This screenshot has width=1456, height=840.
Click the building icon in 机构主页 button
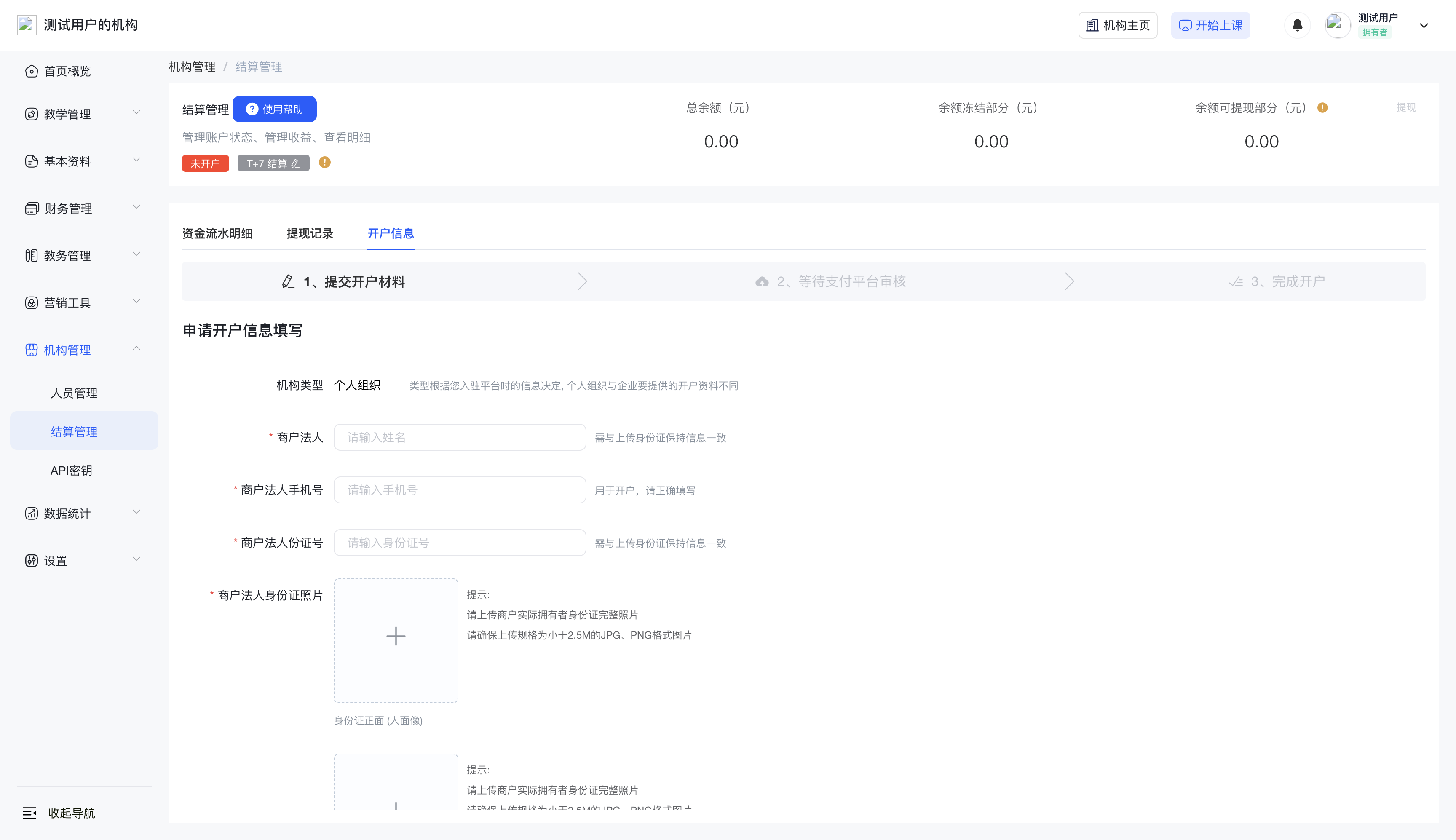1092,25
